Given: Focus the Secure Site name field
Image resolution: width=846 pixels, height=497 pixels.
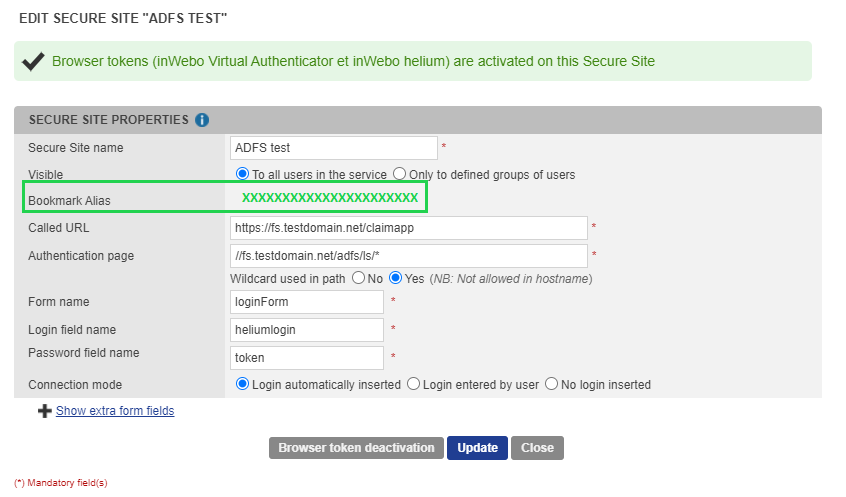Looking at the screenshot, I should coord(334,148).
